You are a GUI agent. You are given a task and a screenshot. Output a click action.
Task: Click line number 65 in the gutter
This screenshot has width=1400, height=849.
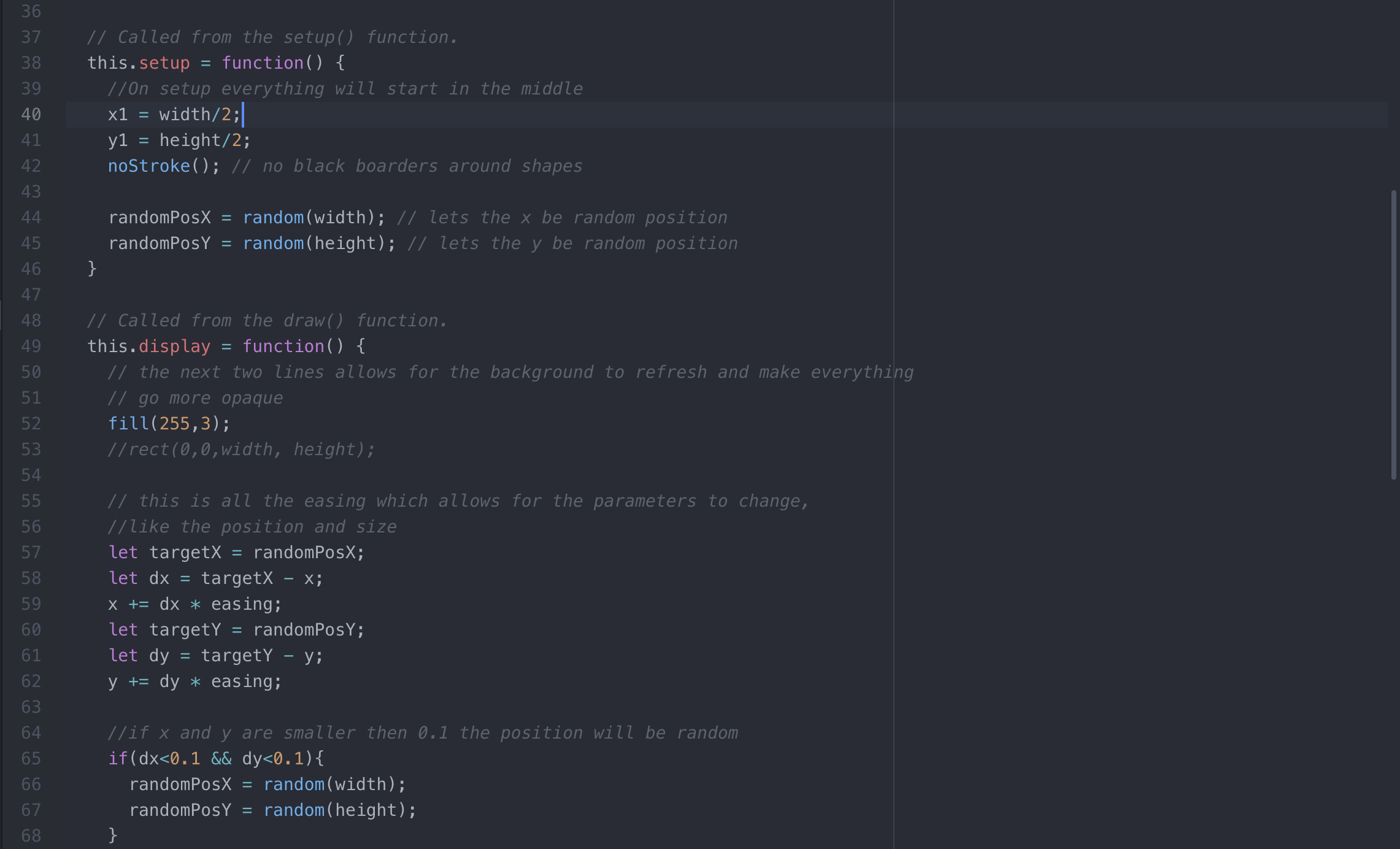click(x=31, y=759)
